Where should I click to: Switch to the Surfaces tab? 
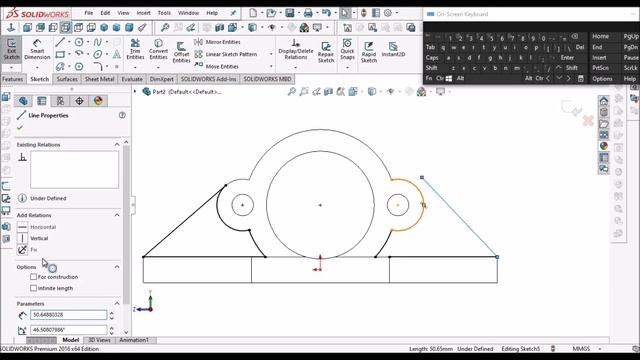click(x=67, y=79)
